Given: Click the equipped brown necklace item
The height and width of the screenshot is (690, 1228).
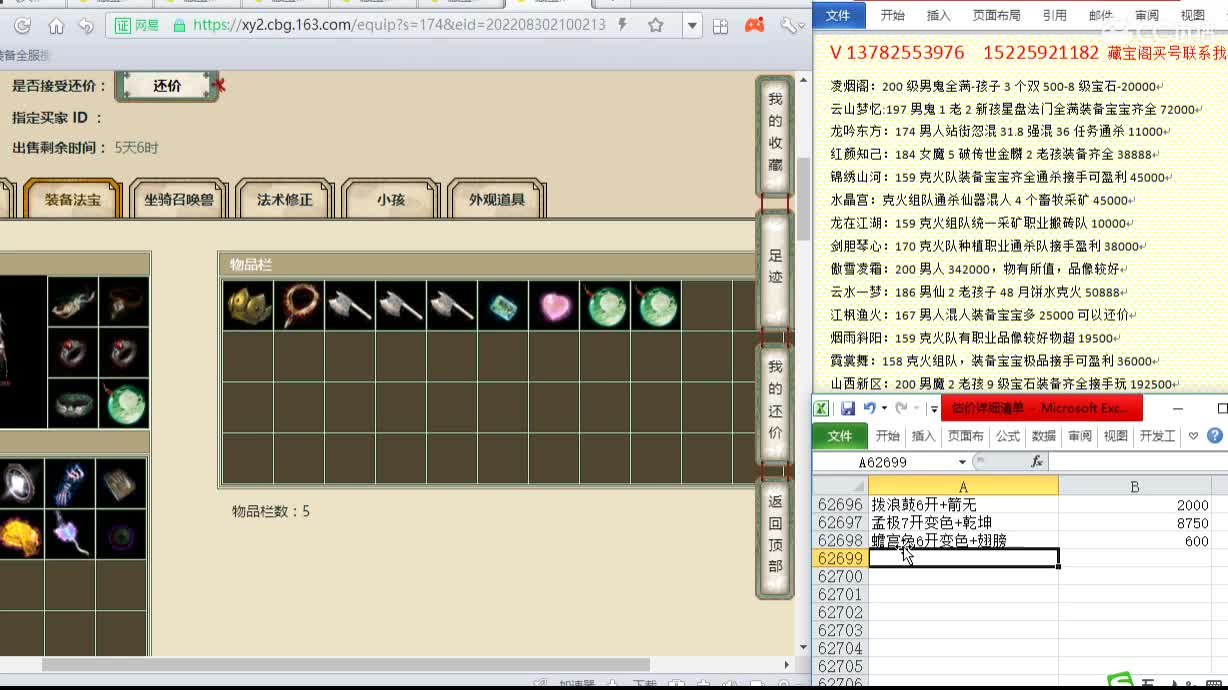Looking at the screenshot, I should point(124,301).
